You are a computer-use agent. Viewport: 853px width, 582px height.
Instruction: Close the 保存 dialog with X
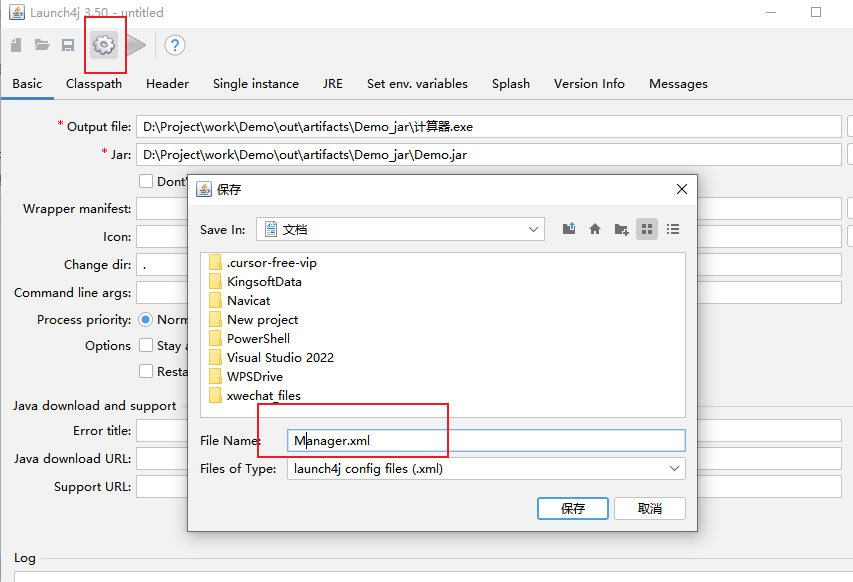[682, 189]
